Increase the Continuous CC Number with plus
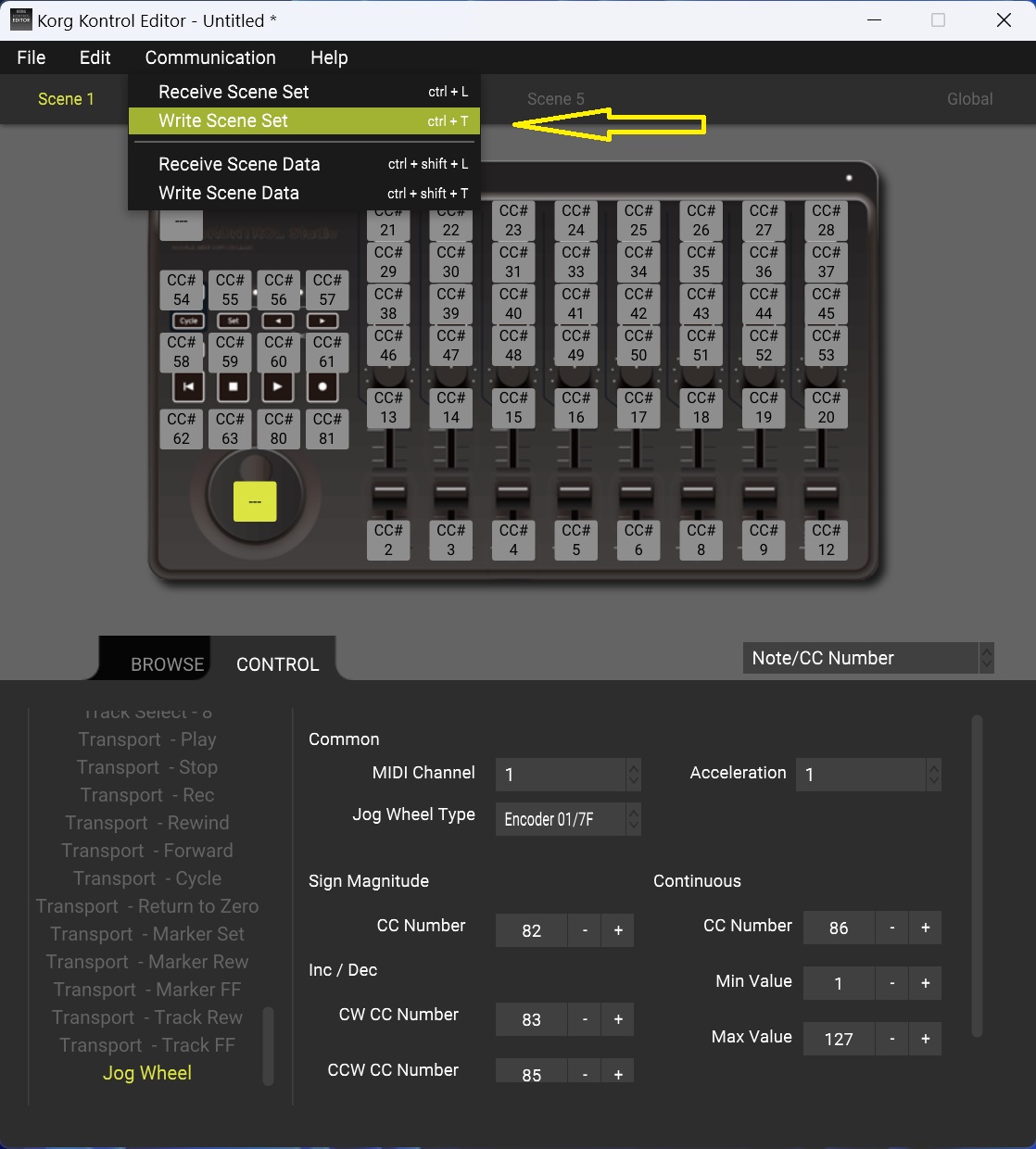The width and height of the screenshot is (1036, 1149). coord(926,928)
